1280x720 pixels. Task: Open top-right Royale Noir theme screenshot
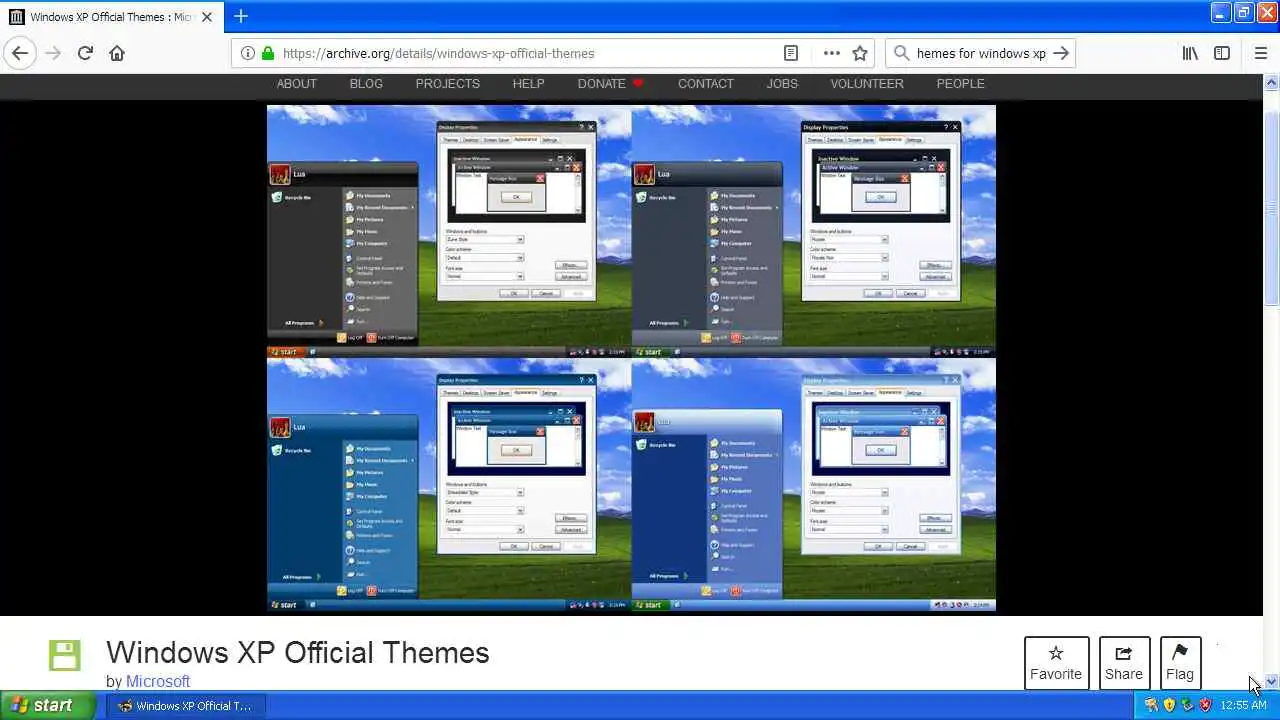[814, 231]
